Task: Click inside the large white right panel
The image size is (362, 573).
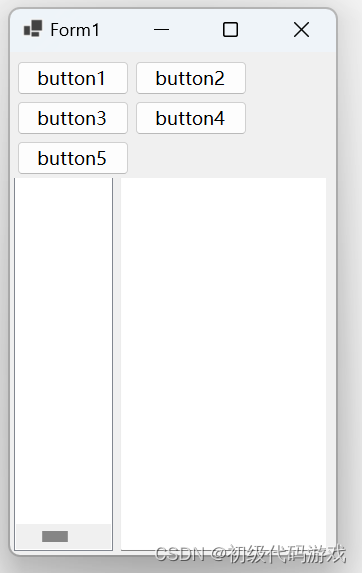Action: pyautogui.click(x=223, y=364)
